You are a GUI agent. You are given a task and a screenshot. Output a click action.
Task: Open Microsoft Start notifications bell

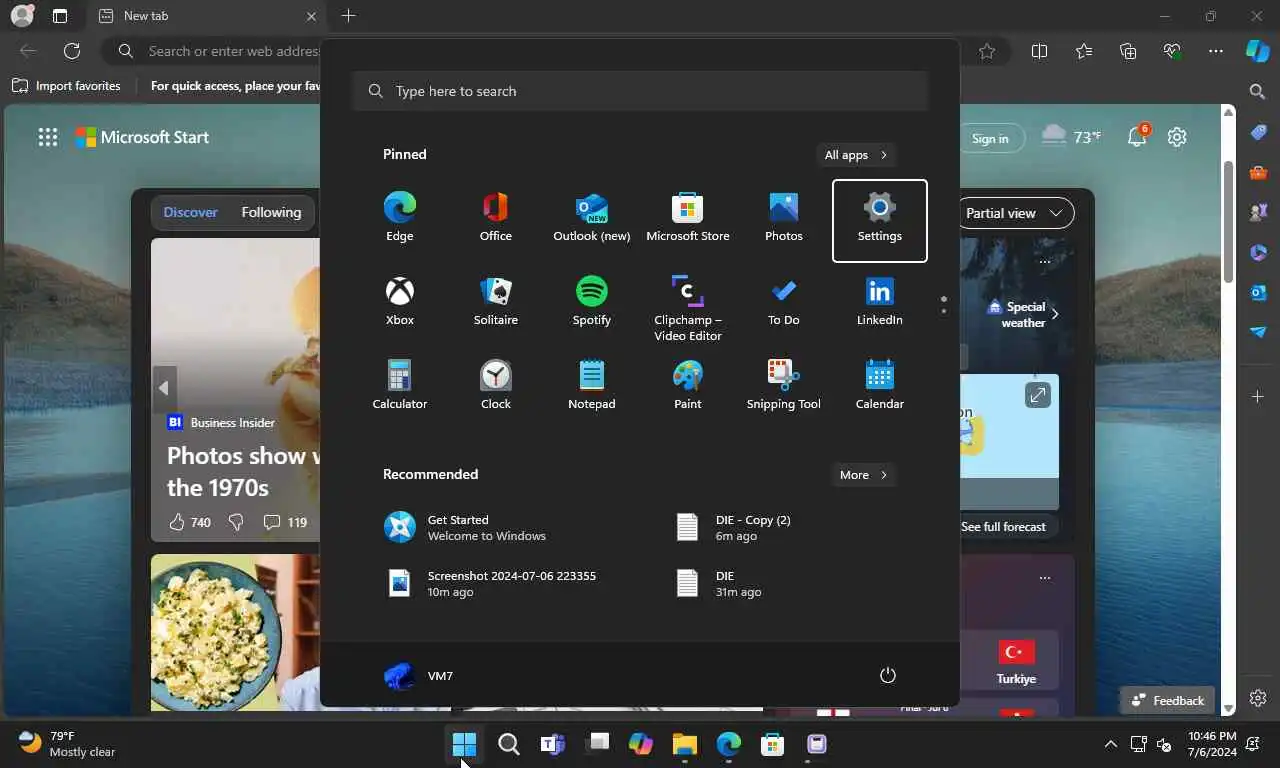coord(1137,137)
